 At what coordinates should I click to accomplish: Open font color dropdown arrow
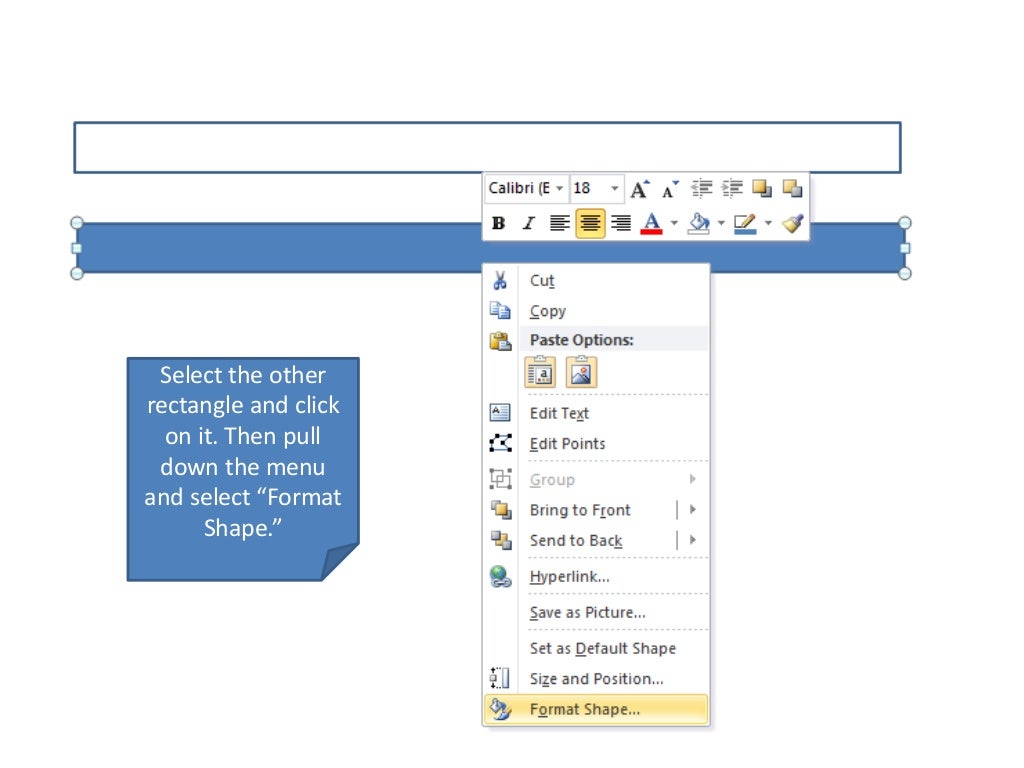click(674, 223)
